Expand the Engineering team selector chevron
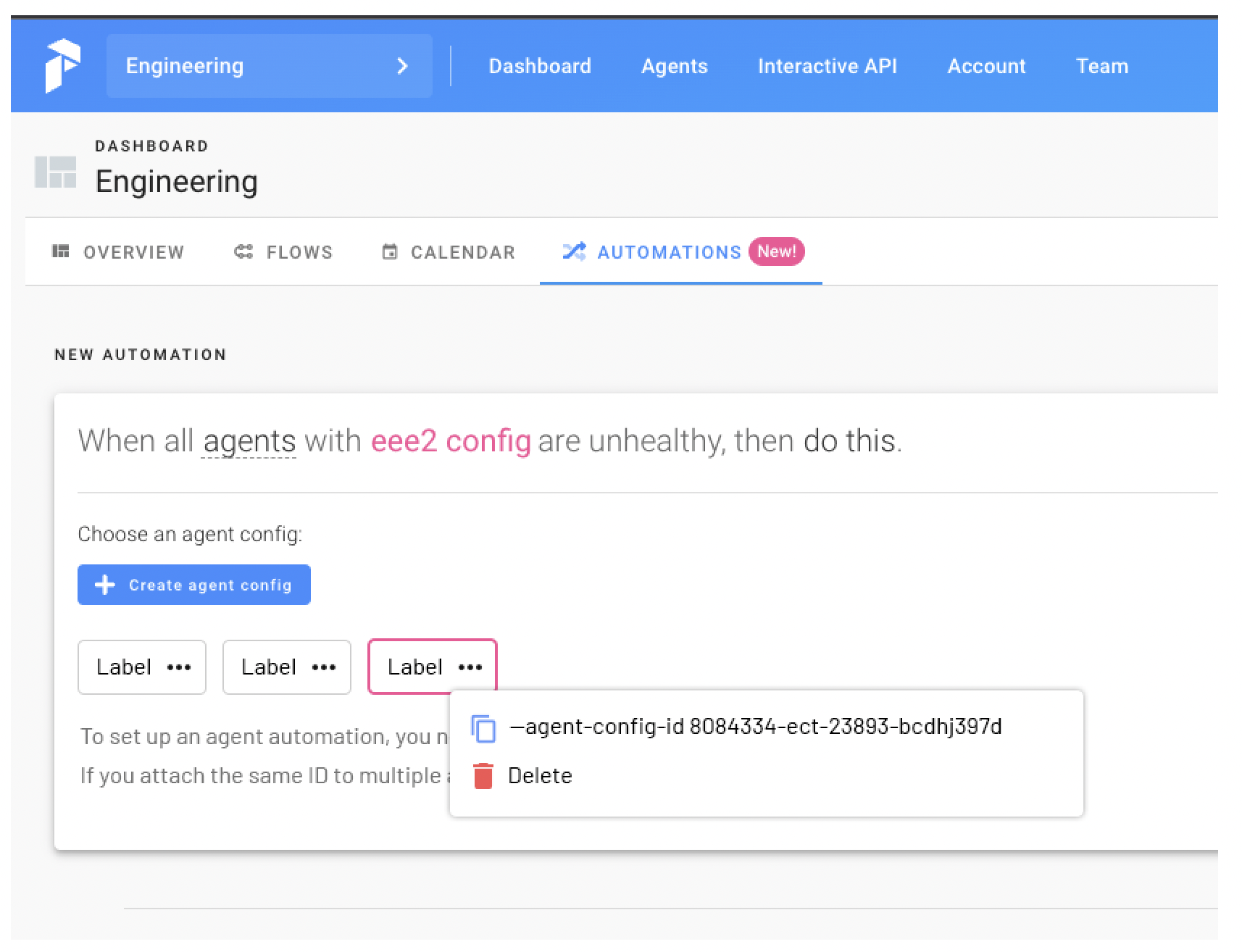Image resolution: width=1242 pixels, height=952 pixels. tap(403, 66)
